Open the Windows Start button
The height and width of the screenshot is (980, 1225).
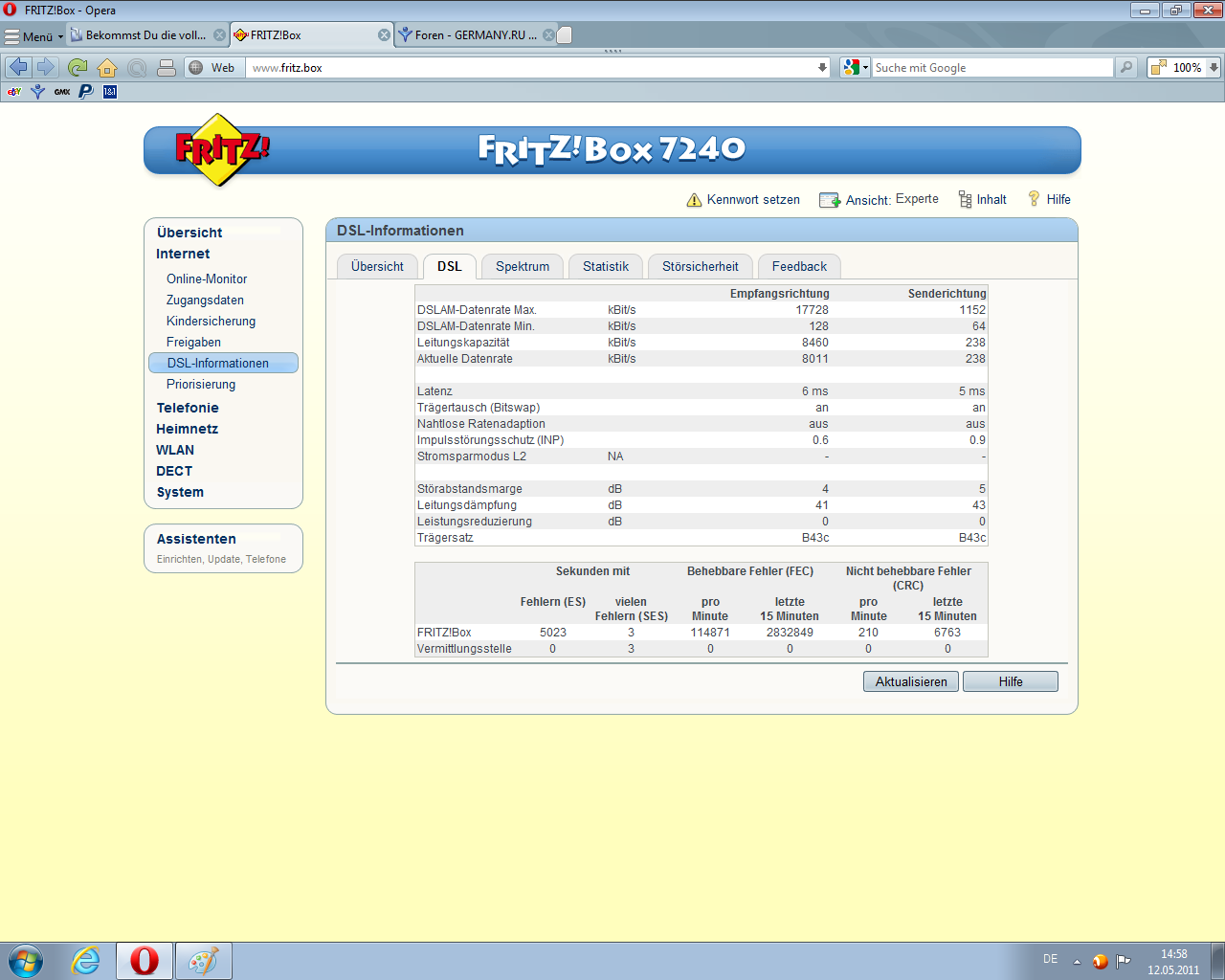[x=25, y=961]
